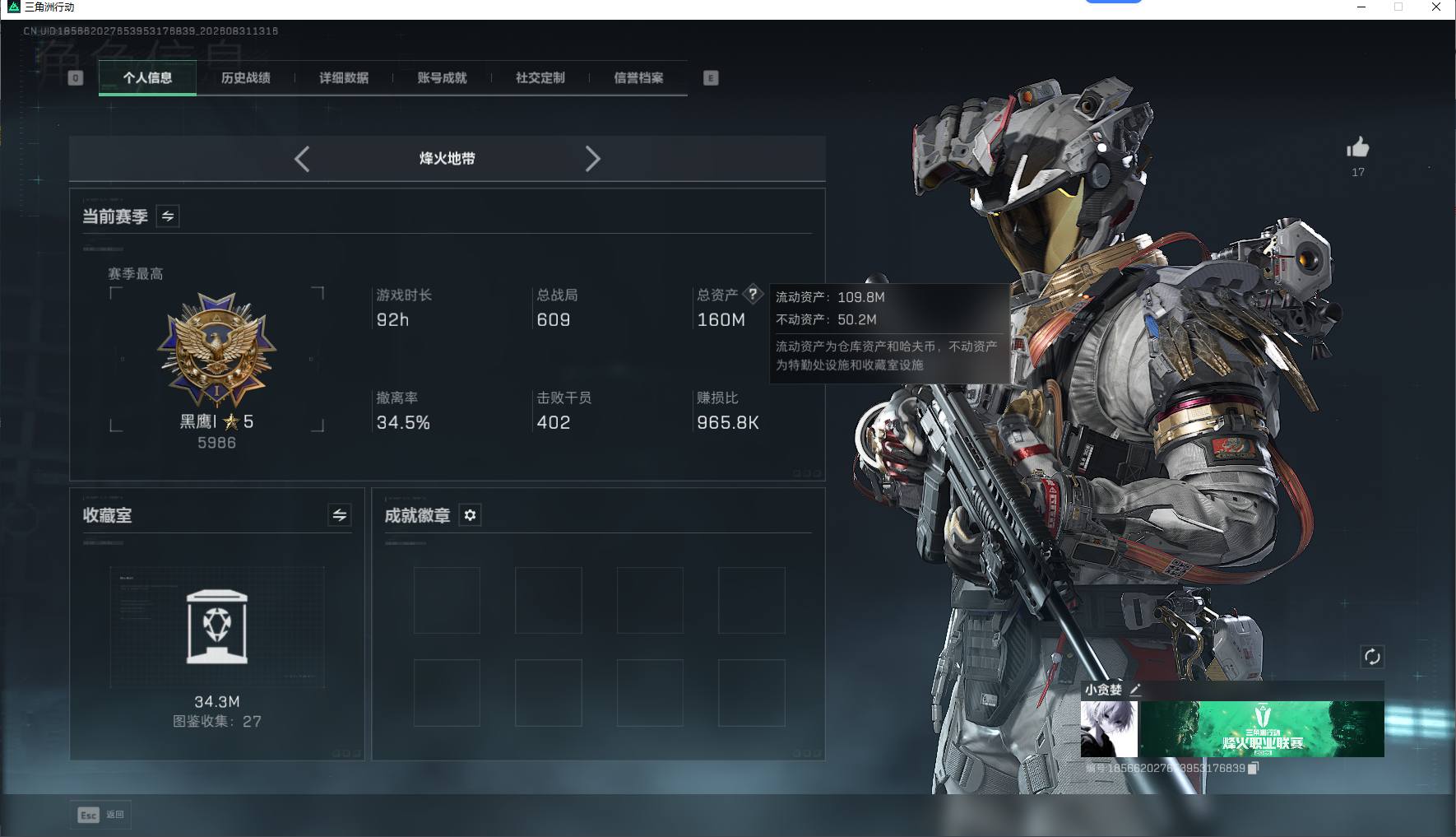
Task: Click the 图鉴收集: 27 text
Action: click(x=217, y=722)
